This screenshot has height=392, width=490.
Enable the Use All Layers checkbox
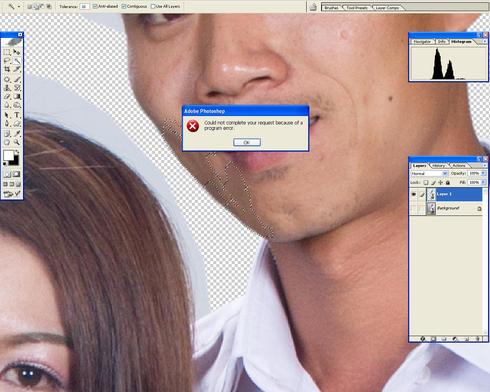click(x=153, y=6)
